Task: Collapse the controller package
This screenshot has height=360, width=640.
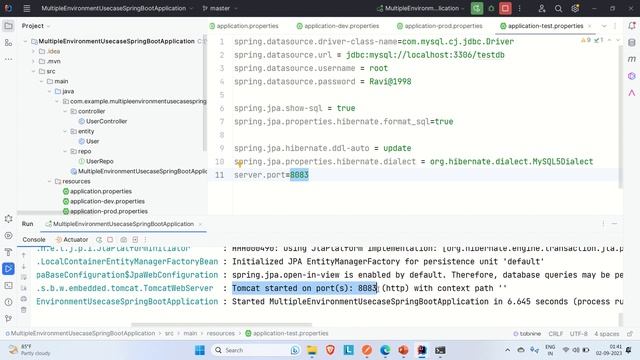Action: 65,111
